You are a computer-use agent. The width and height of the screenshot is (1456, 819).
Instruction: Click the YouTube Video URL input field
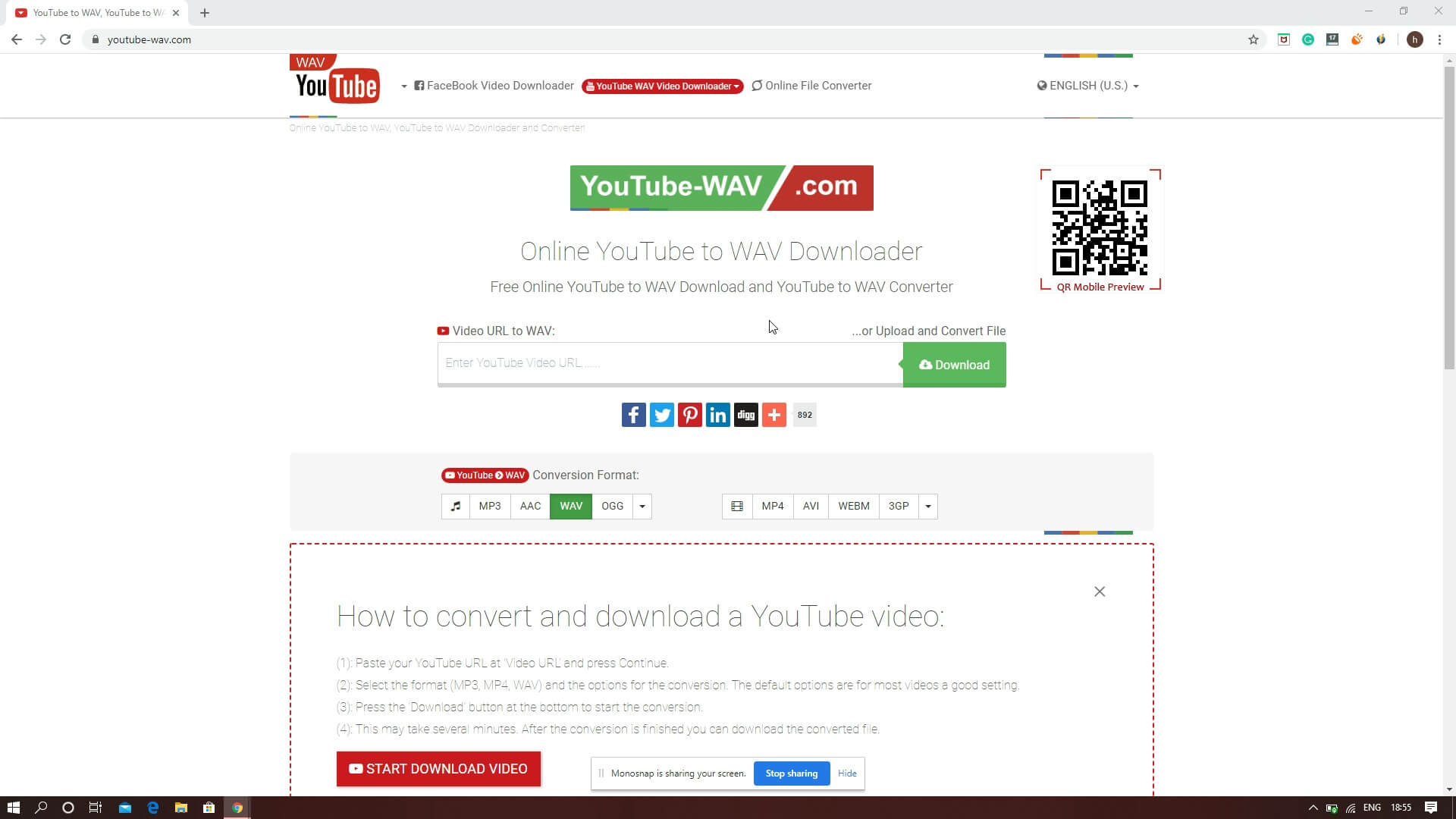point(668,362)
